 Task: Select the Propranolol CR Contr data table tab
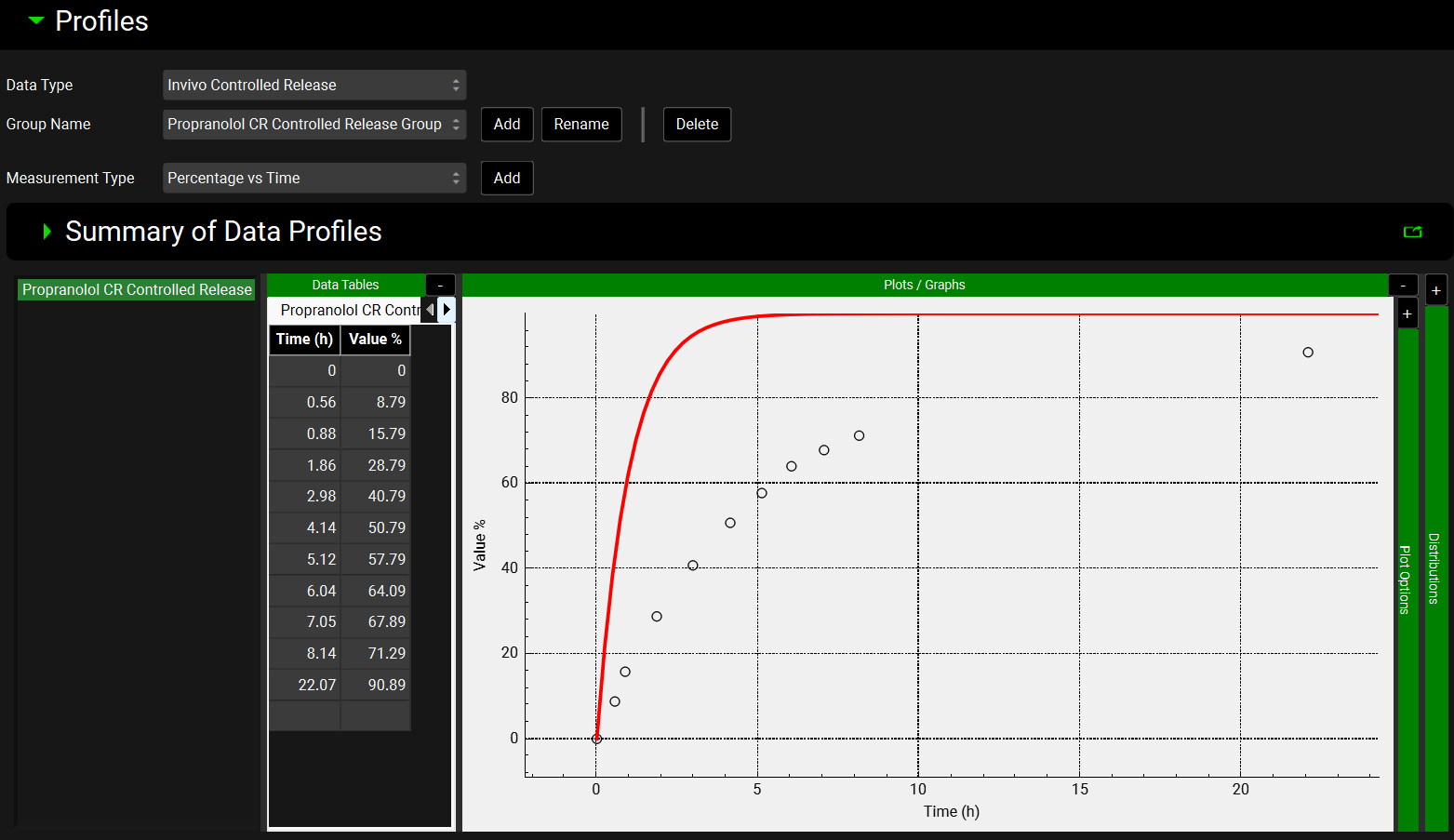(x=349, y=310)
